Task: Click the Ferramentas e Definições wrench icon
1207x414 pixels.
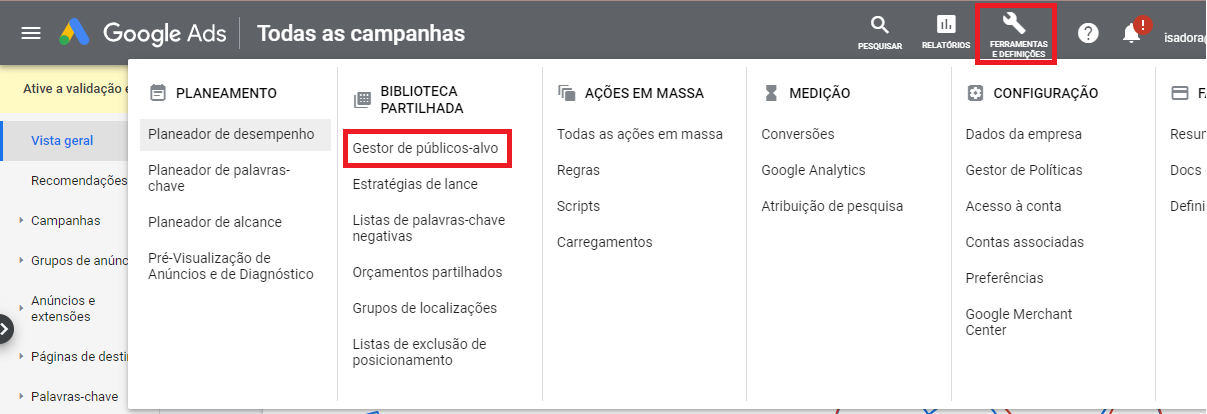Action: pyautogui.click(x=1015, y=33)
